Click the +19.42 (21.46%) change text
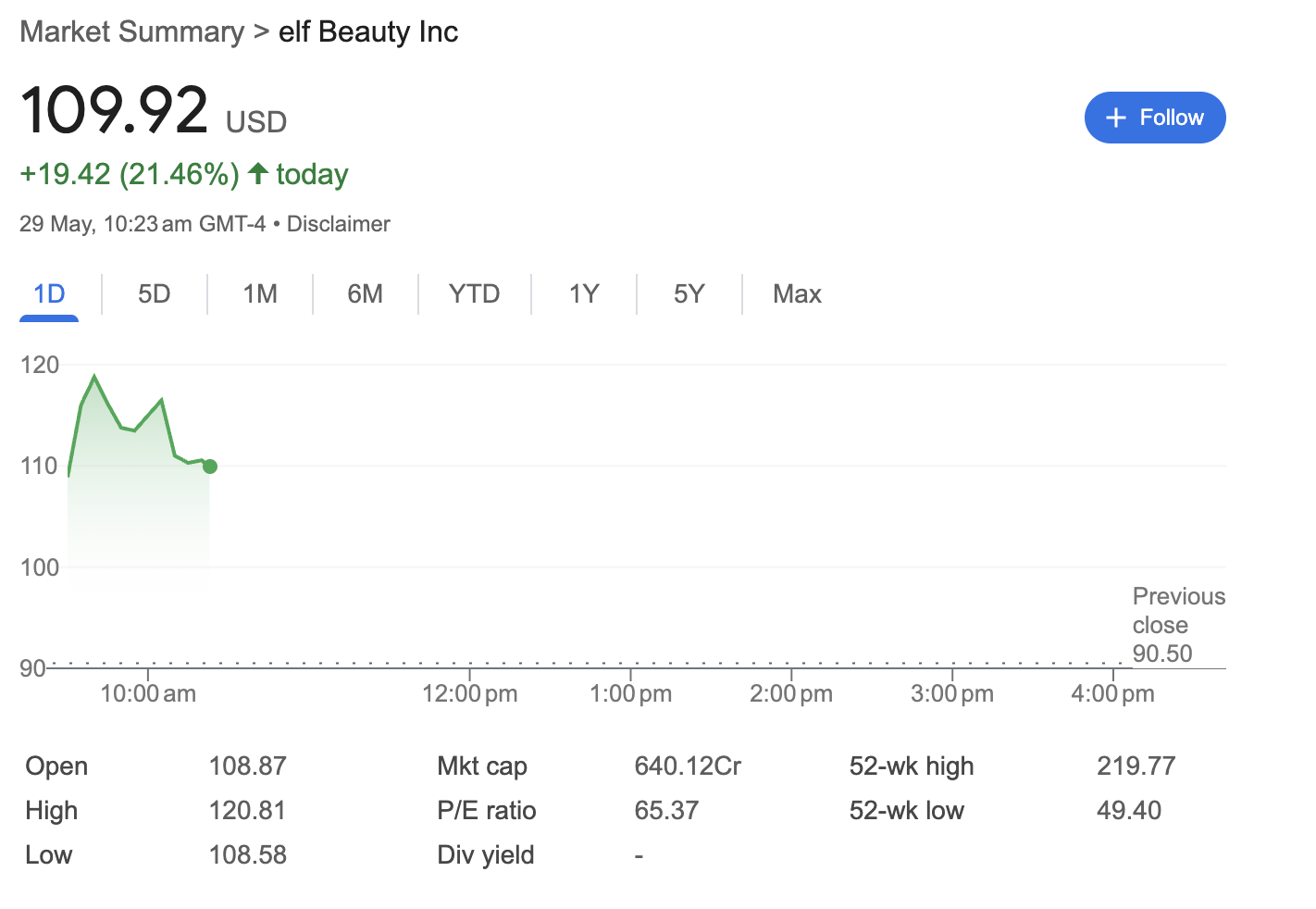Screen dimensions: 1316x909 130,174
